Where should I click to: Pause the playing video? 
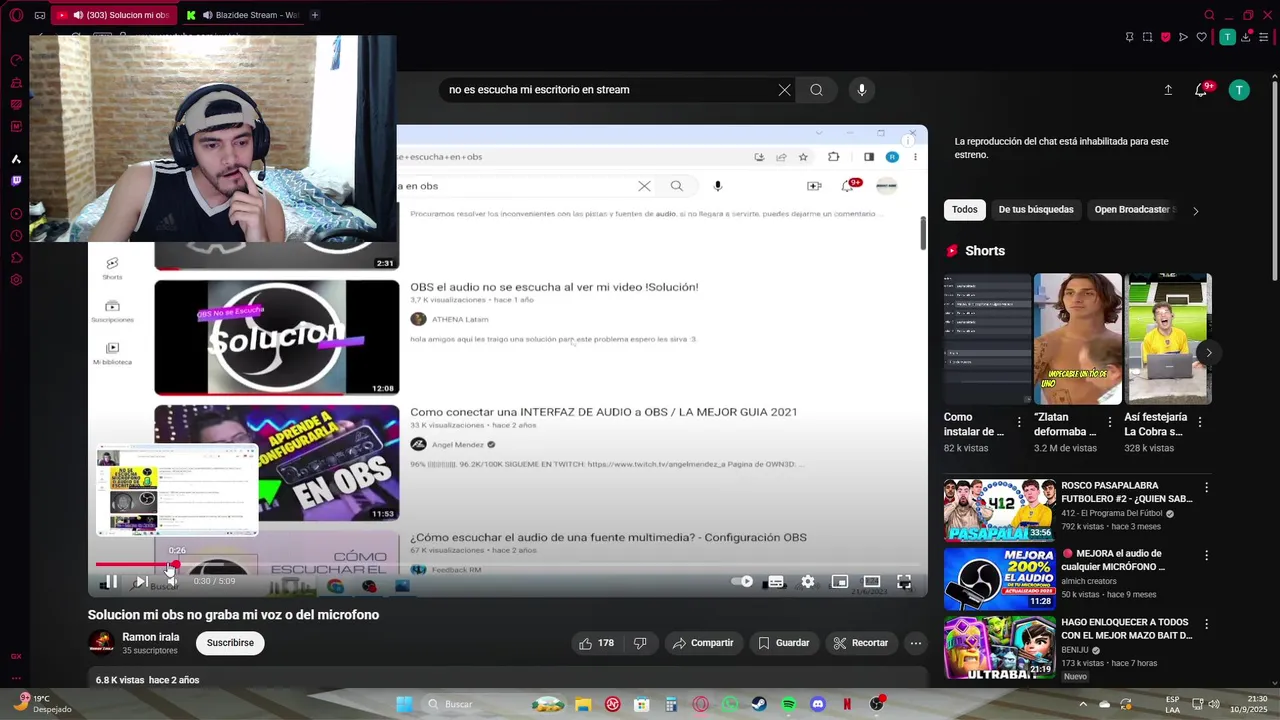tap(111, 581)
